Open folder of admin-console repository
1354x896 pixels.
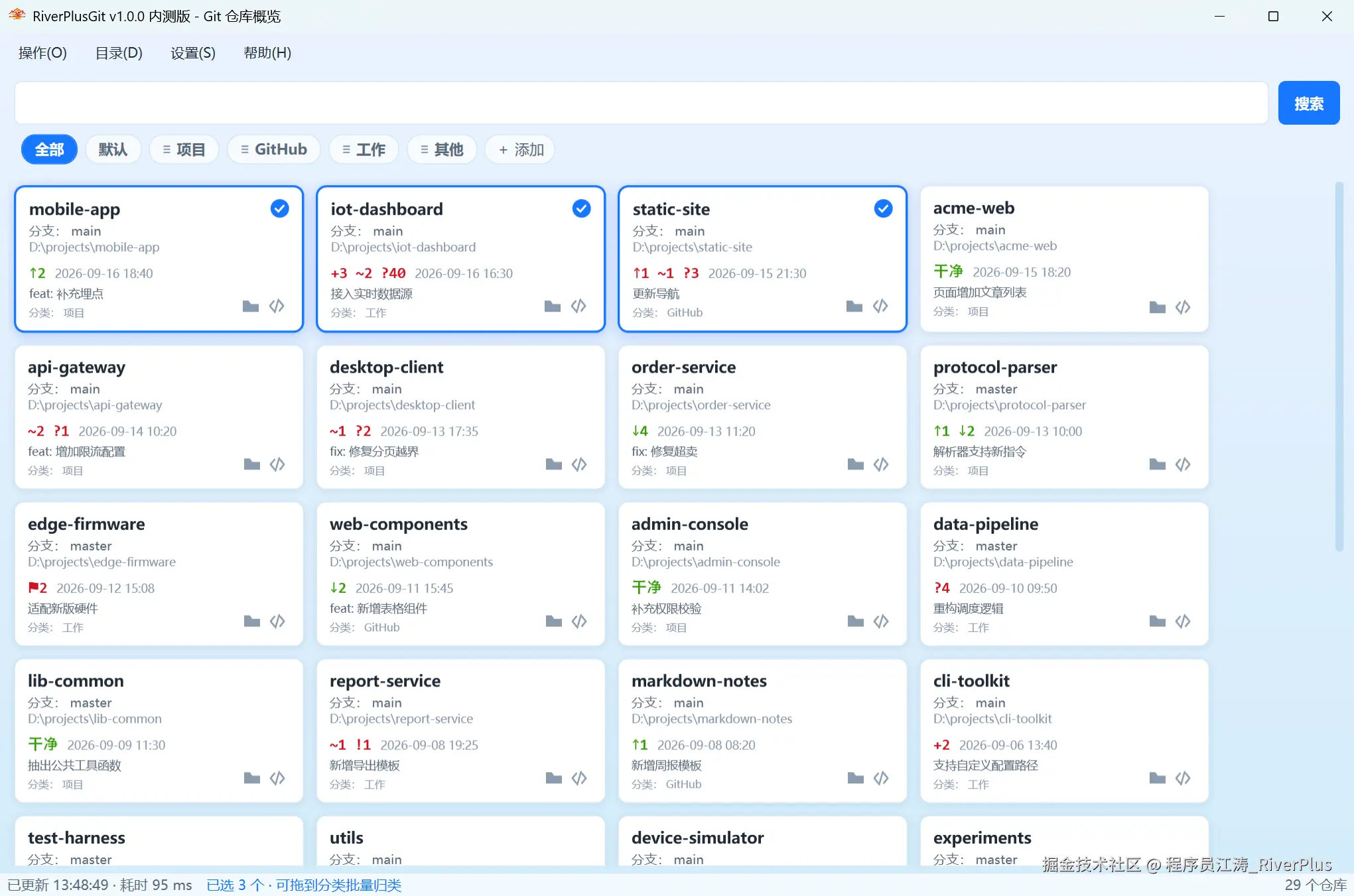click(856, 621)
